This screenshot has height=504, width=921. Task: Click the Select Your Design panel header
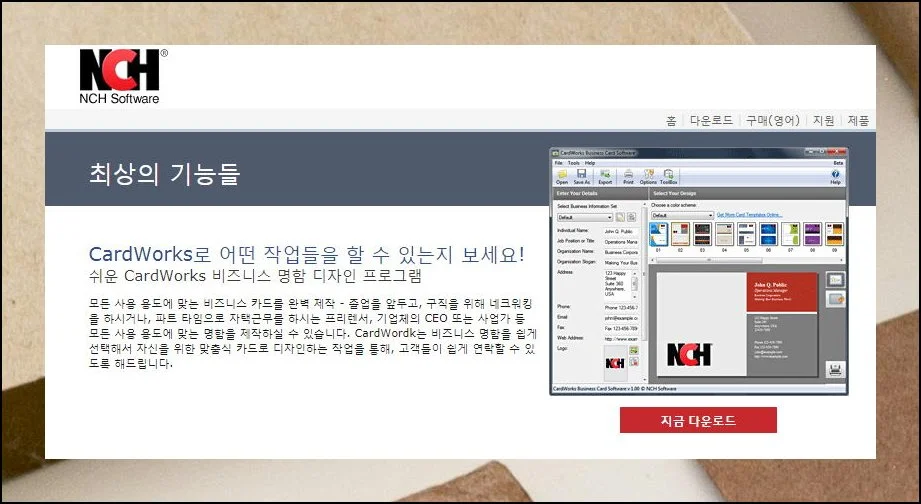[748, 193]
